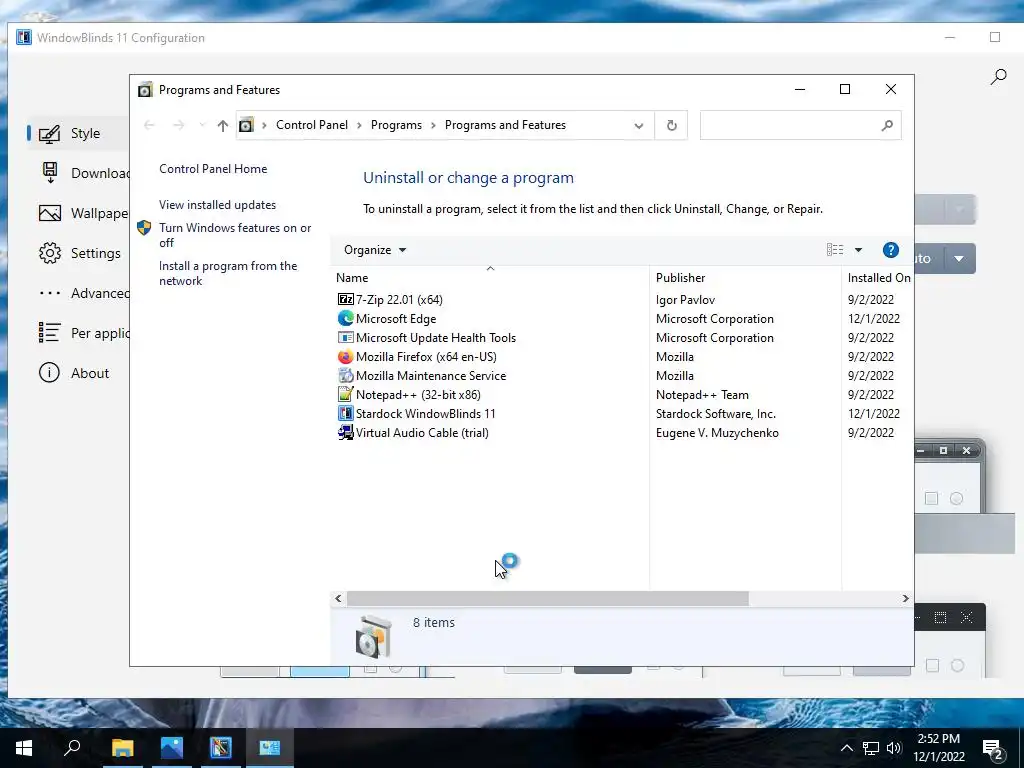Open the Organize dropdown menu

[375, 250]
